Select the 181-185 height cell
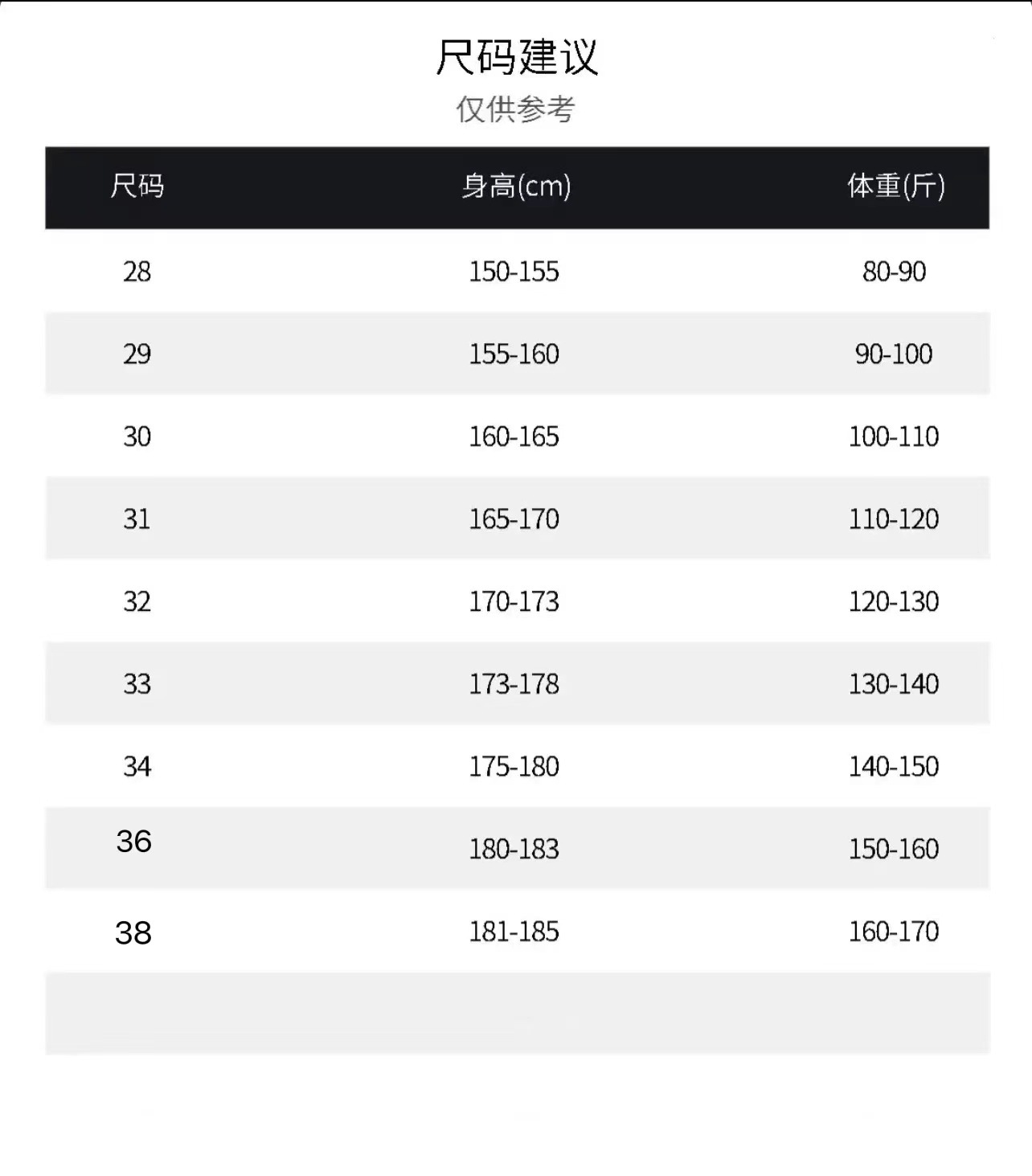This screenshot has height=1176, width=1032. pos(514,932)
